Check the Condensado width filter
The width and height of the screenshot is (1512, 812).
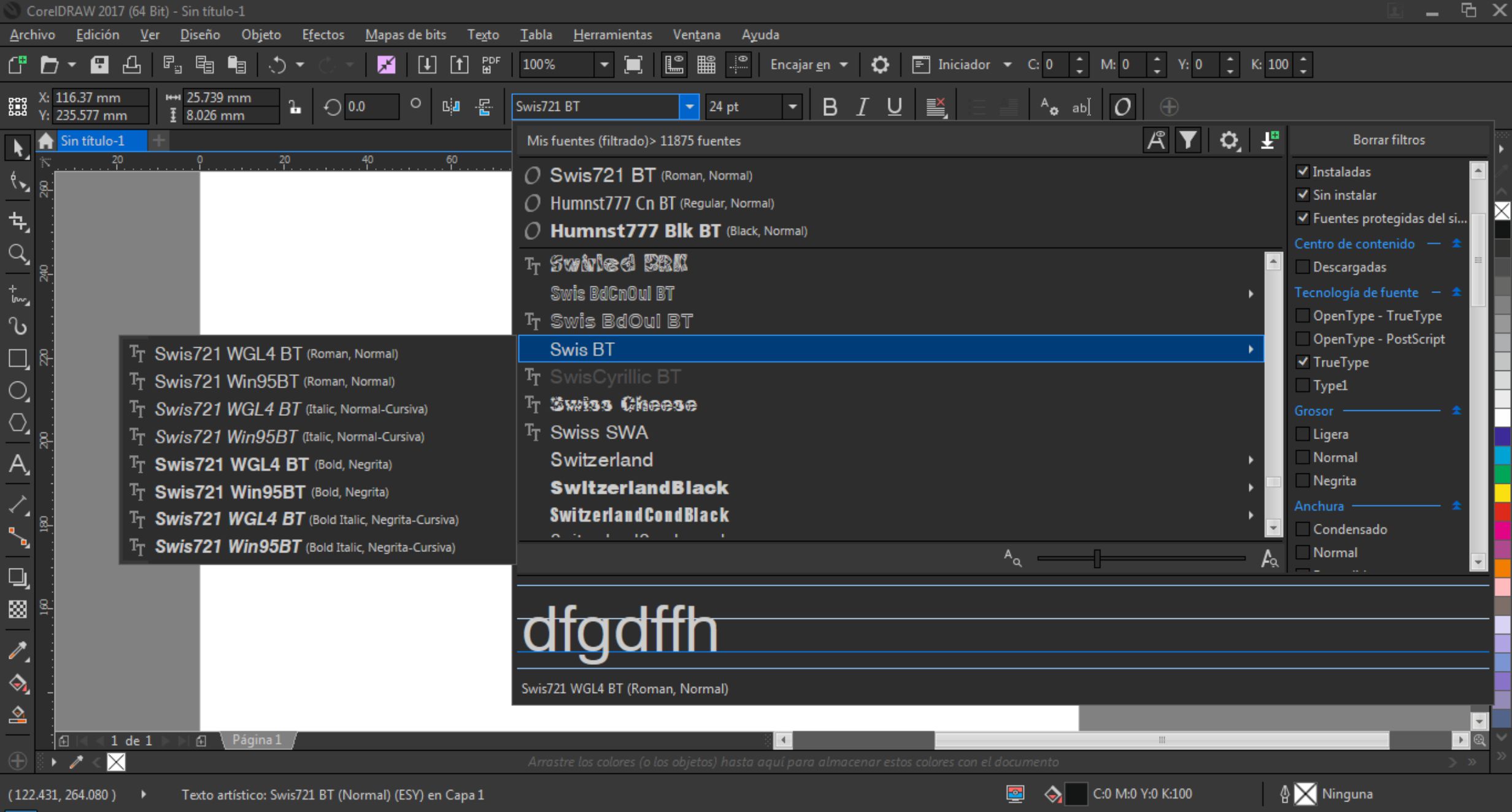[1302, 529]
